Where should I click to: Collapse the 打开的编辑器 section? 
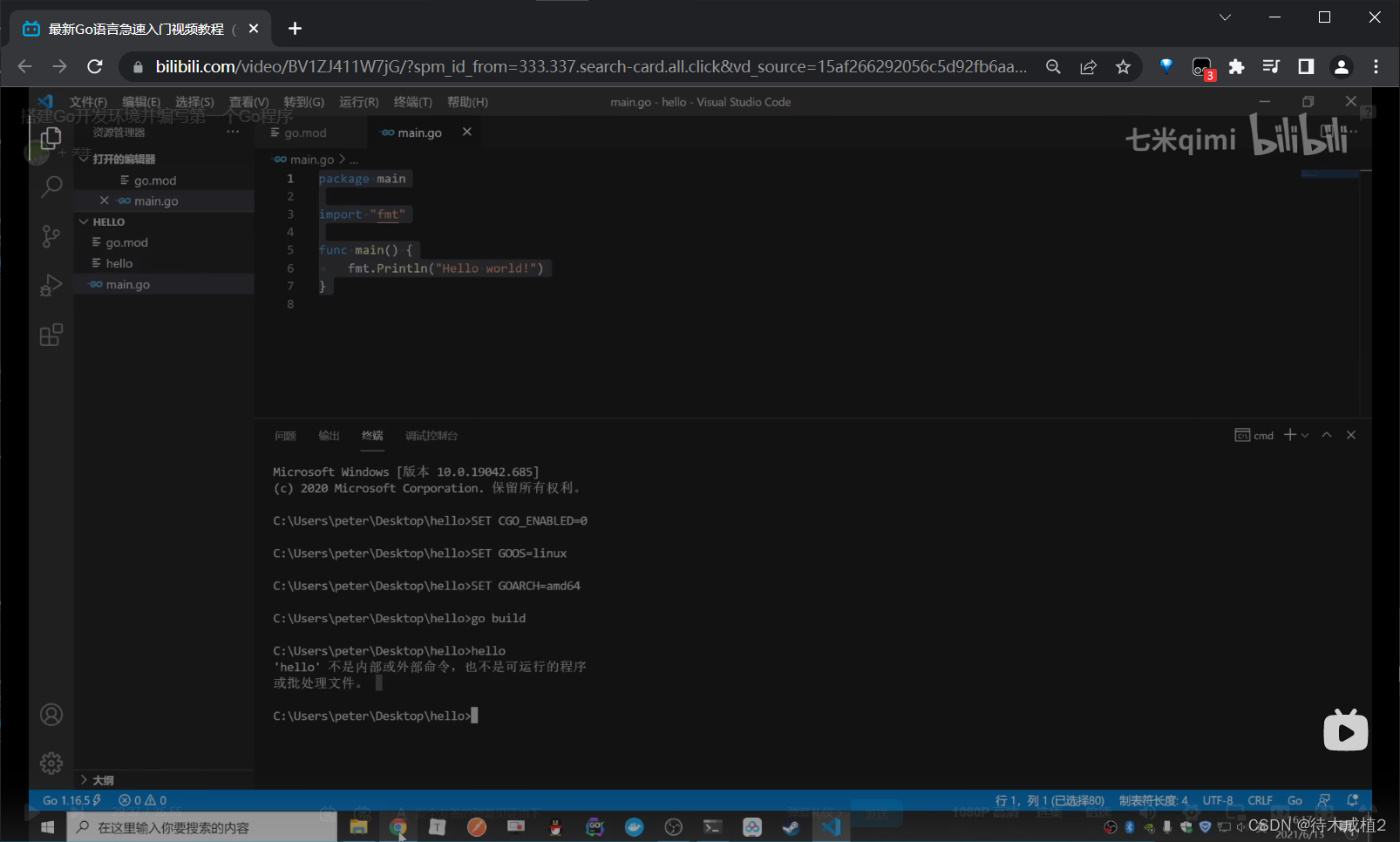(85, 159)
